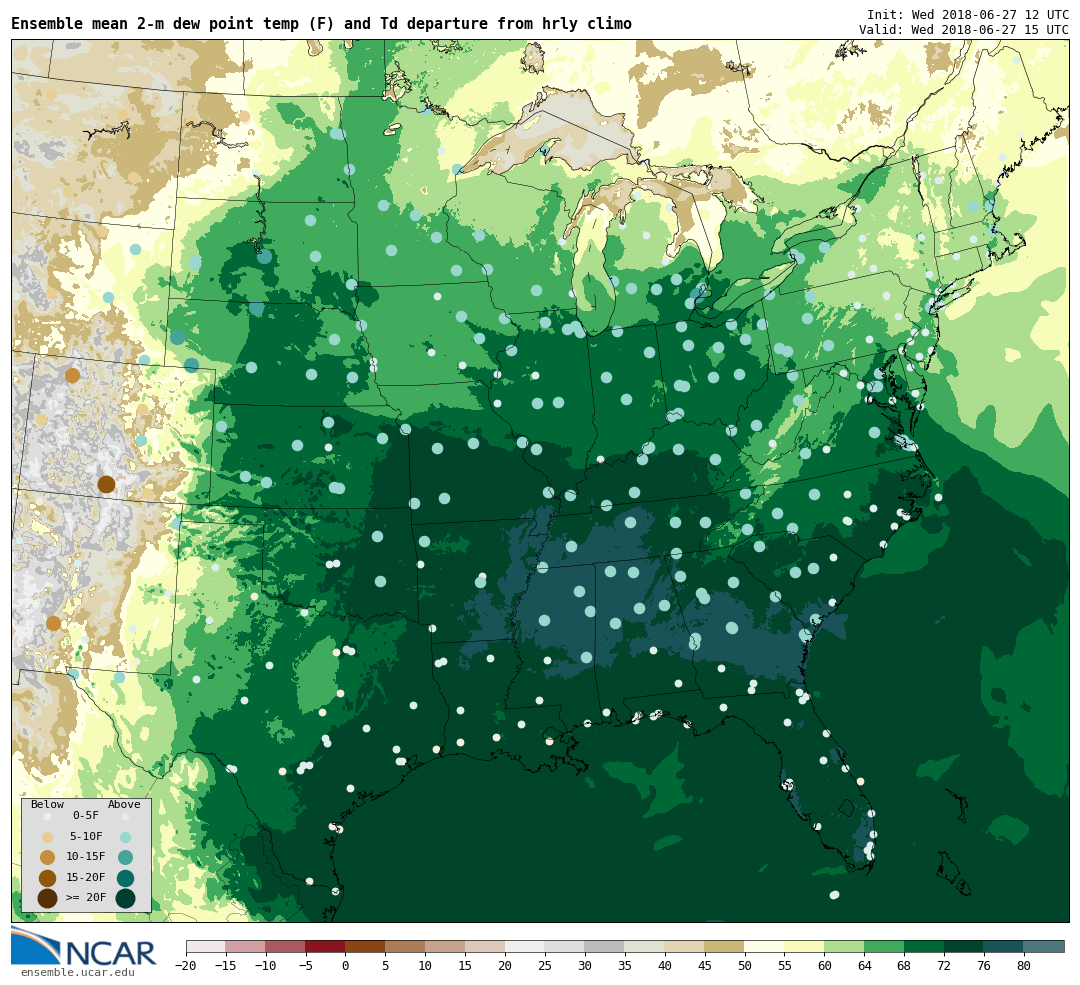Image resolution: width=1080 pixels, height=985 pixels.
Task: Pick the colorbar swatch between 25 and 30
Action: click(x=565, y=946)
